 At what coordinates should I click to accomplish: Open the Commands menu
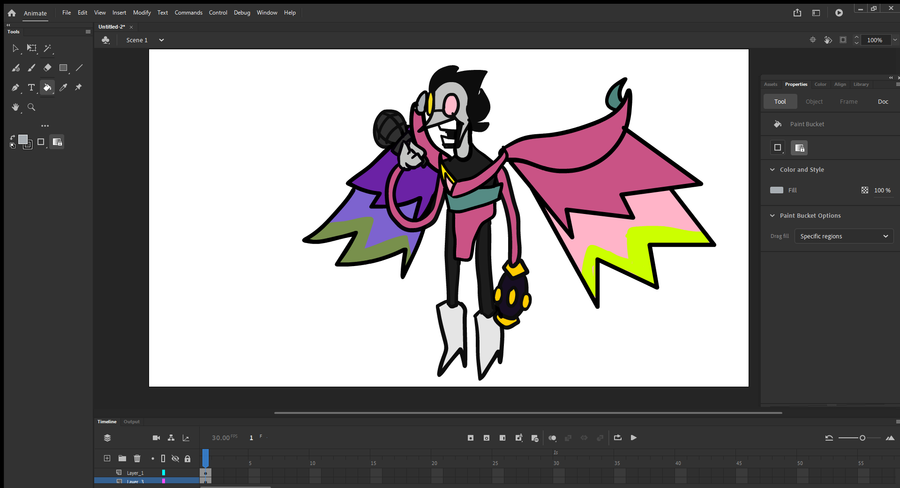coord(188,13)
